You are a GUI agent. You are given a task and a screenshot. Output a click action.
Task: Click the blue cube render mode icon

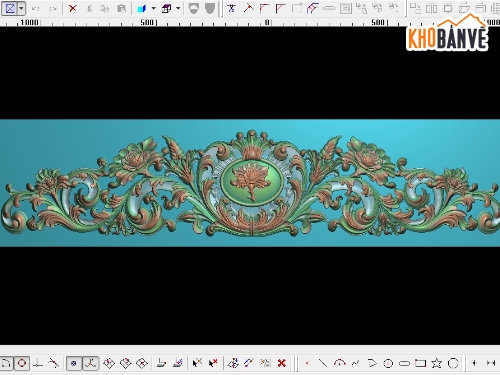[x=142, y=9]
